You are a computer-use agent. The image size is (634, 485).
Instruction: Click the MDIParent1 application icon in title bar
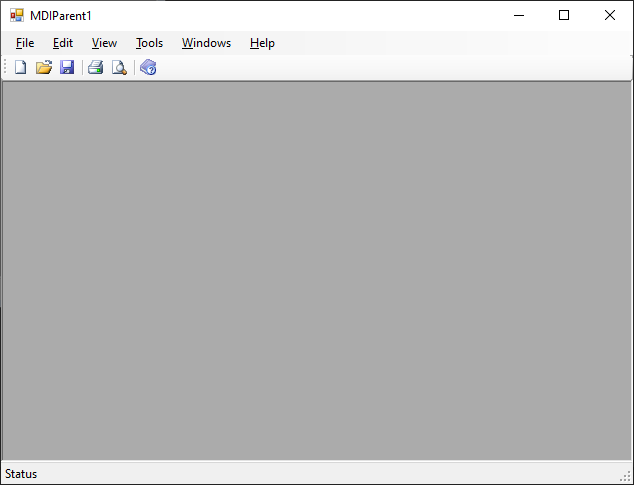point(17,15)
